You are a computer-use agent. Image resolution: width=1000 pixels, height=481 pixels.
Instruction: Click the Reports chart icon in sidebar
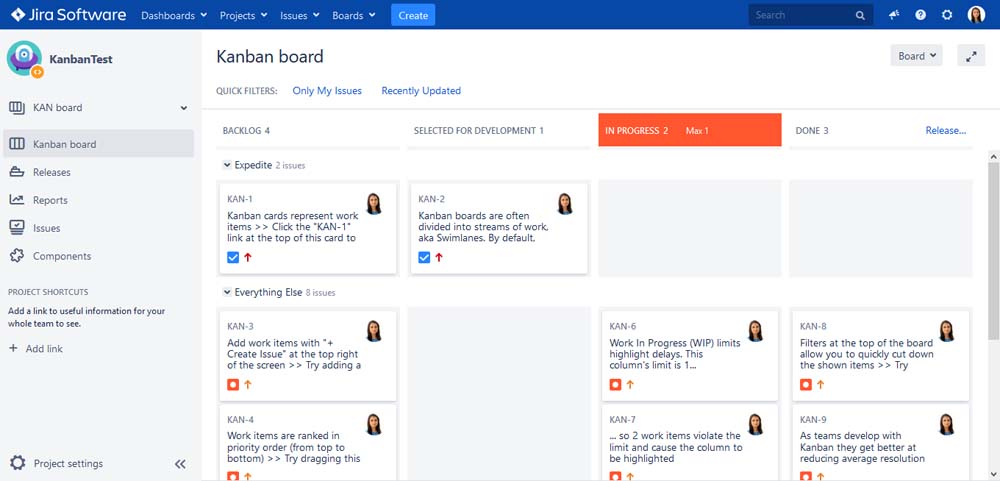click(17, 200)
